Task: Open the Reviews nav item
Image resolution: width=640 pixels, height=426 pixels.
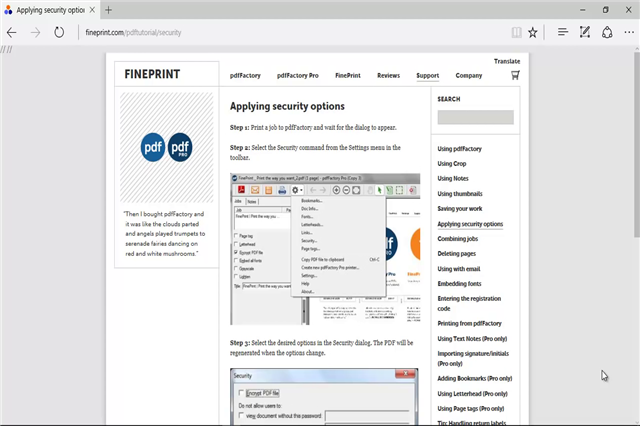Action: pyautogui.click(x=389, y=75)
